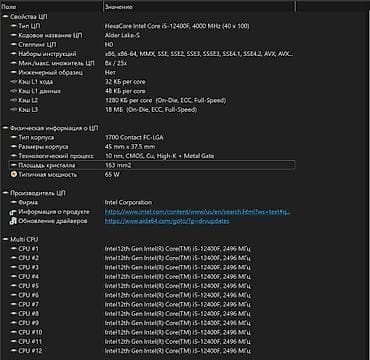Select the CPU #3 row label

click(x=29, y=267)
